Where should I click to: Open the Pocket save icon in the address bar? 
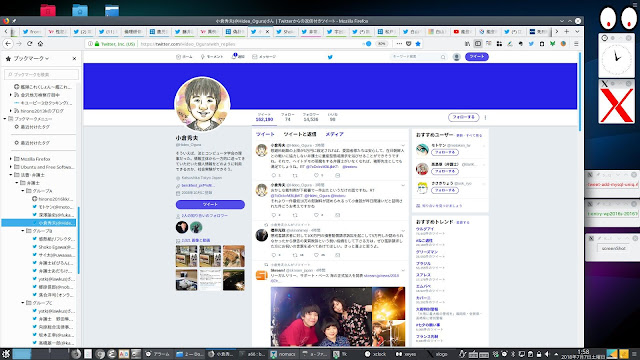click(409, 44)
